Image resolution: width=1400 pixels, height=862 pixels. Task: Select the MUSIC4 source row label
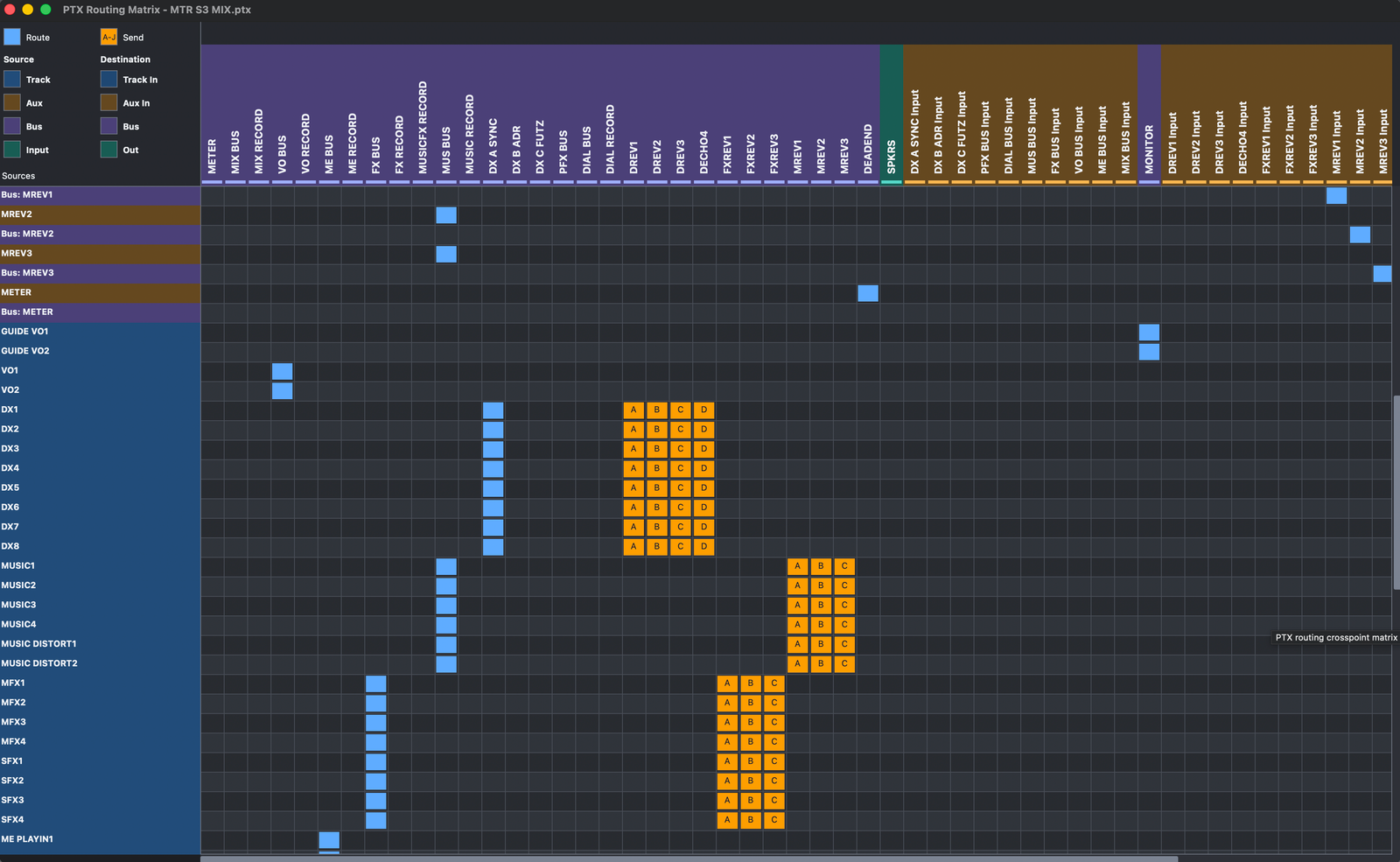19,624
